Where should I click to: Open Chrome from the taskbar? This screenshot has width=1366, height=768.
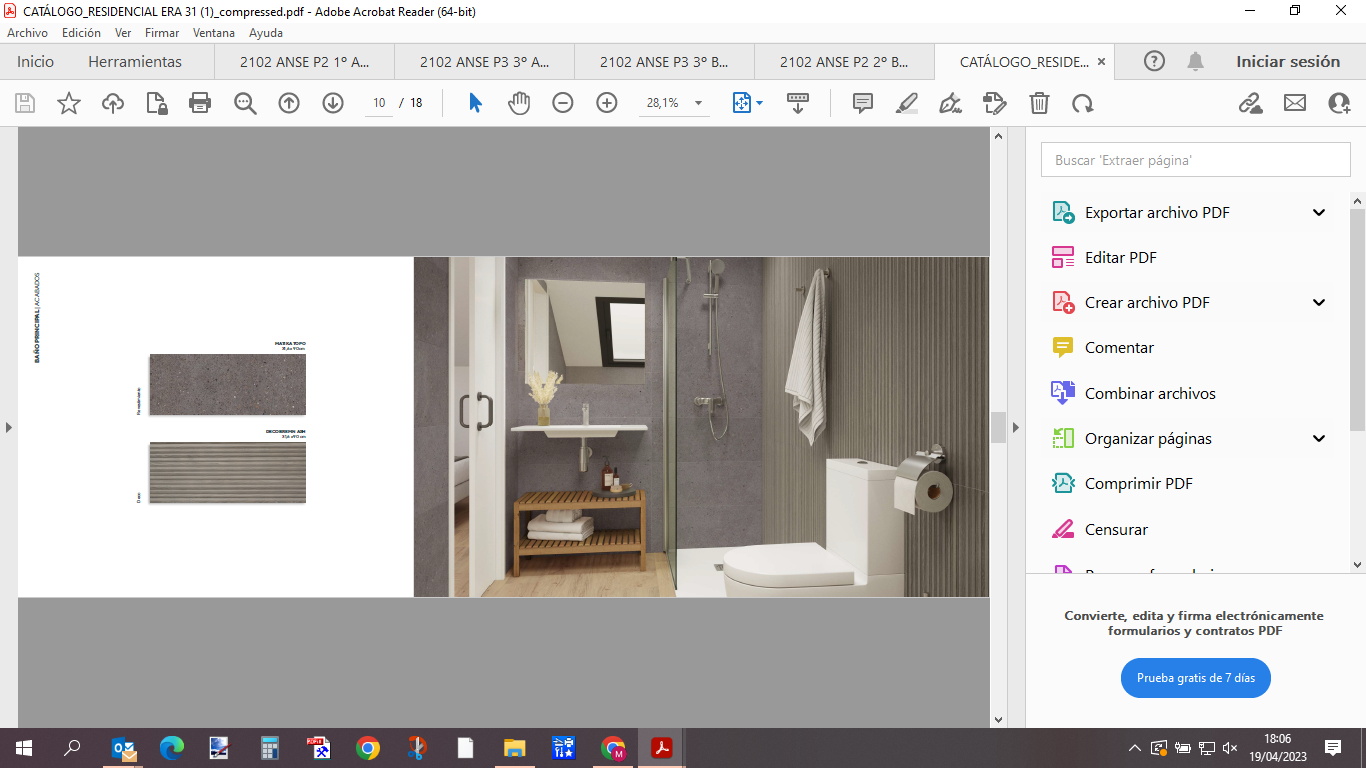(x=368, y=748)
